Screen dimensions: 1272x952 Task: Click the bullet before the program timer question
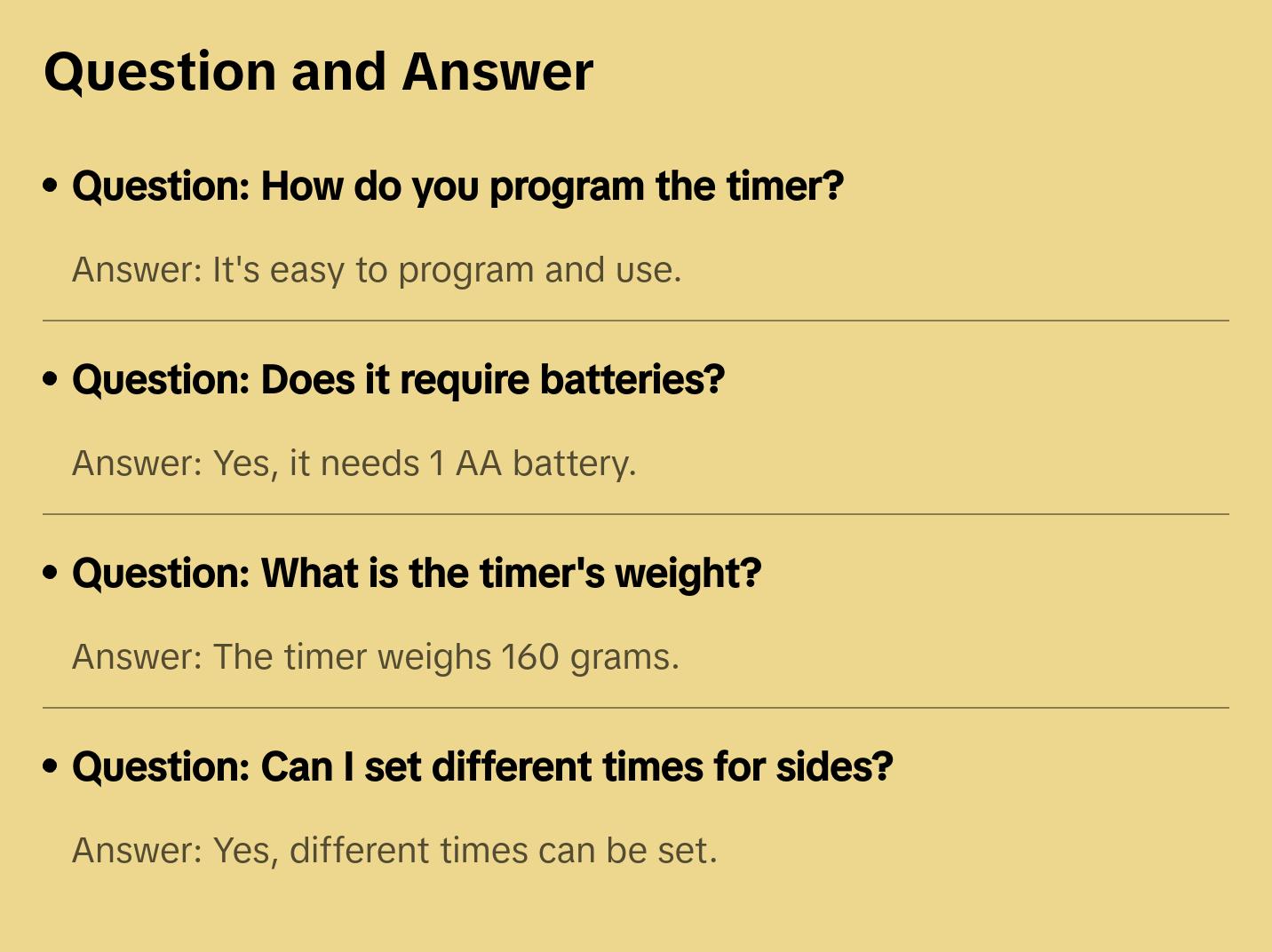pos(51,186)
